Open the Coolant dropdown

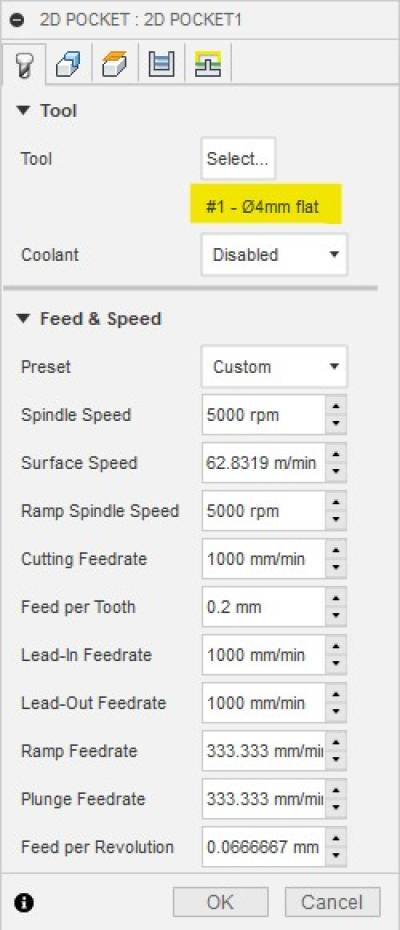coord(274,255)
